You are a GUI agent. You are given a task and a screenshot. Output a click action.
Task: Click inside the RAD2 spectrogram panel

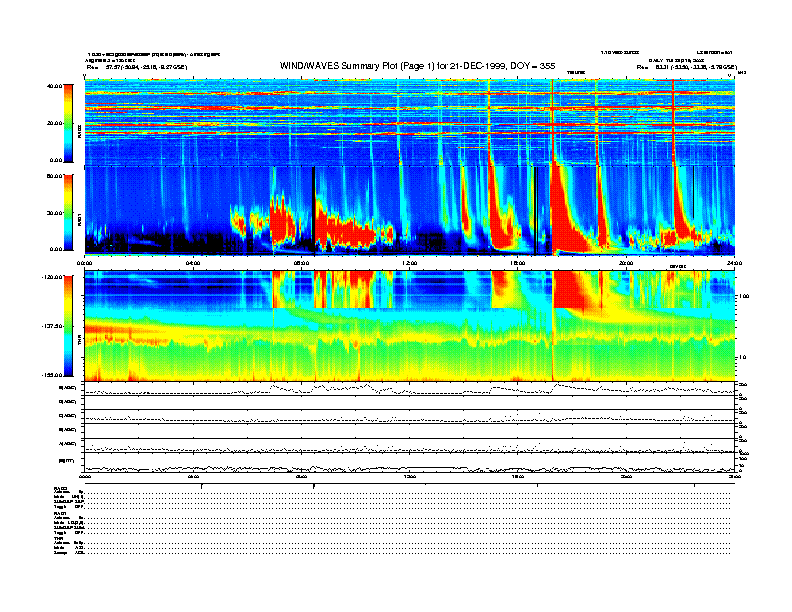coord(410,123)
